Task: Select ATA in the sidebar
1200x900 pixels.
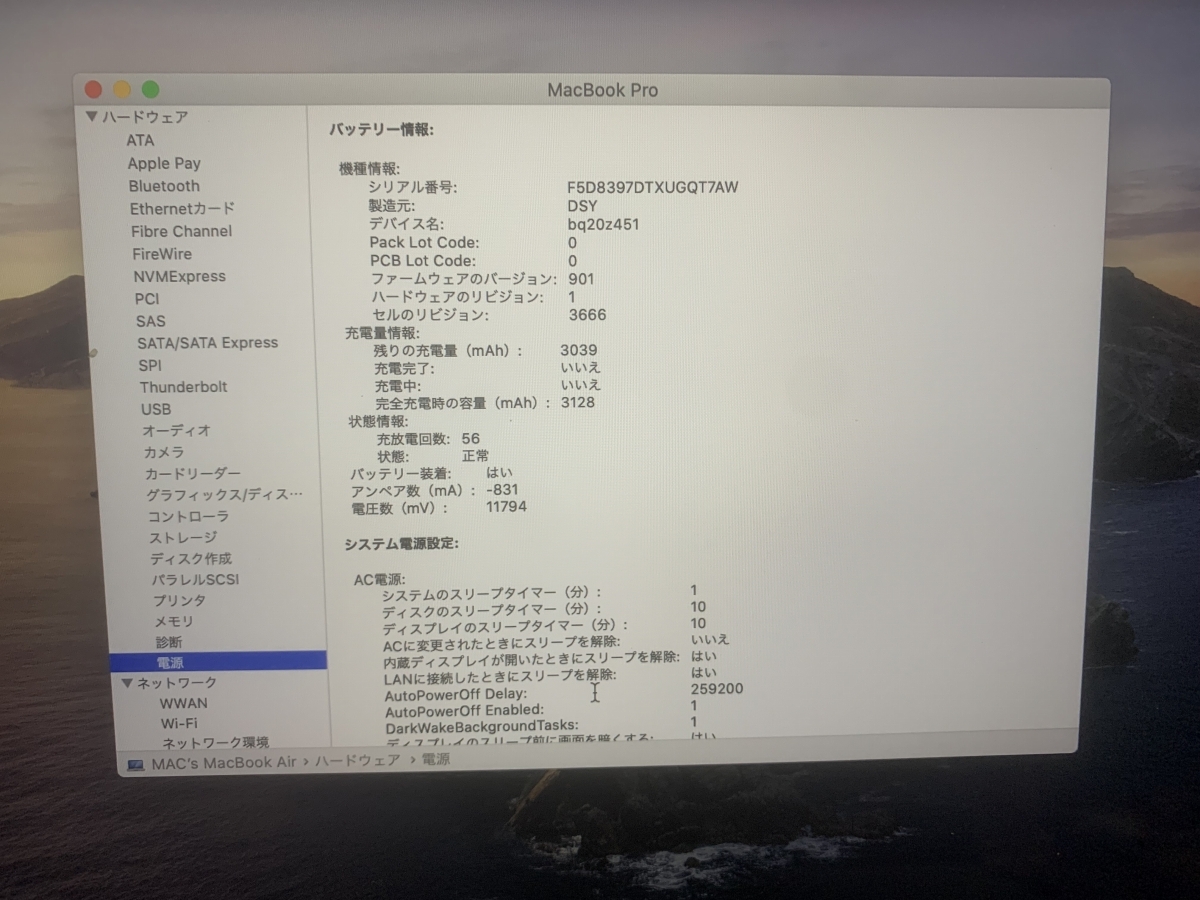Action: (140, 140)
